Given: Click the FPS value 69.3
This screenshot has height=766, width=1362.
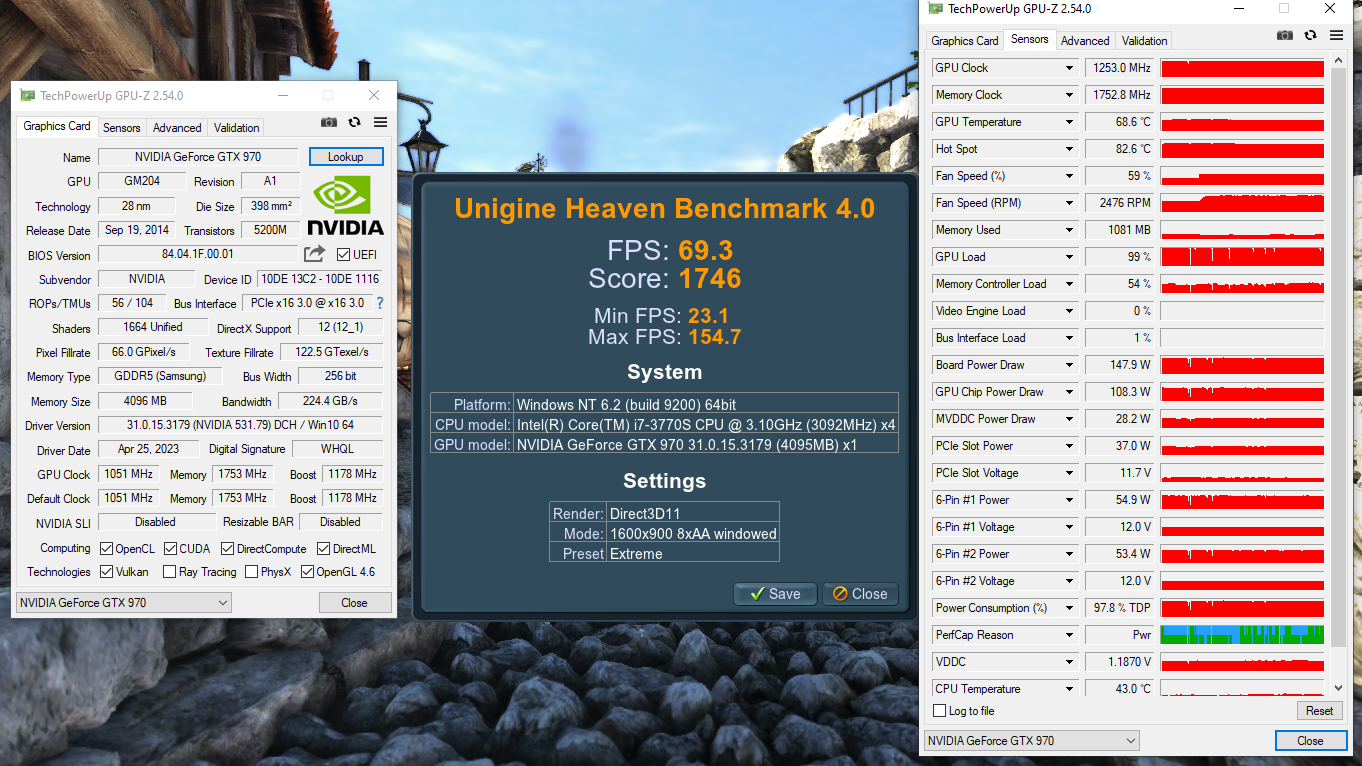Looking at the screenshot, I should [705, 250].
